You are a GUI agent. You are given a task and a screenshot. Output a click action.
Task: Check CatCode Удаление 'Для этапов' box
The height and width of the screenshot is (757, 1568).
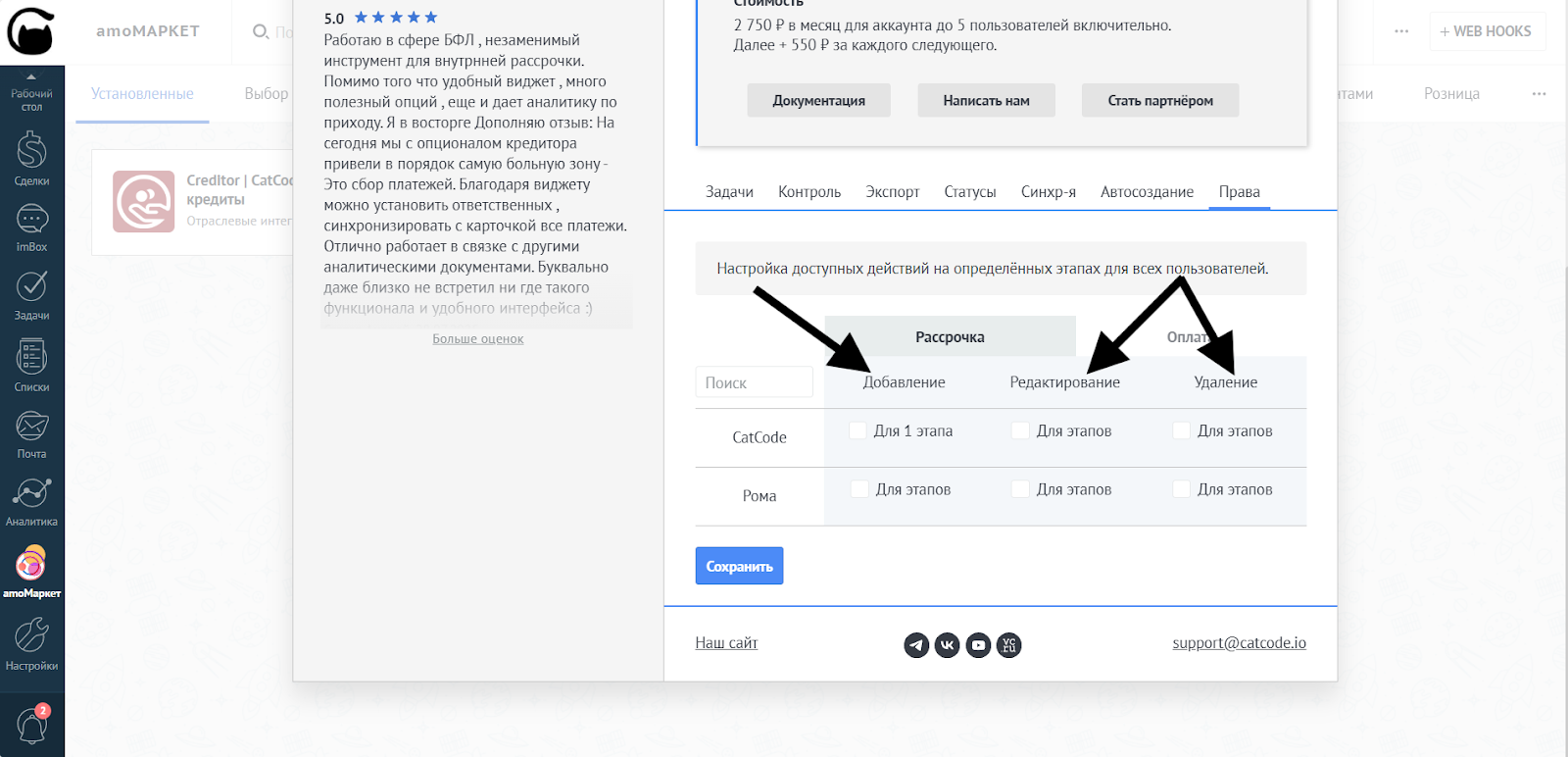[x=1182, y=430]
